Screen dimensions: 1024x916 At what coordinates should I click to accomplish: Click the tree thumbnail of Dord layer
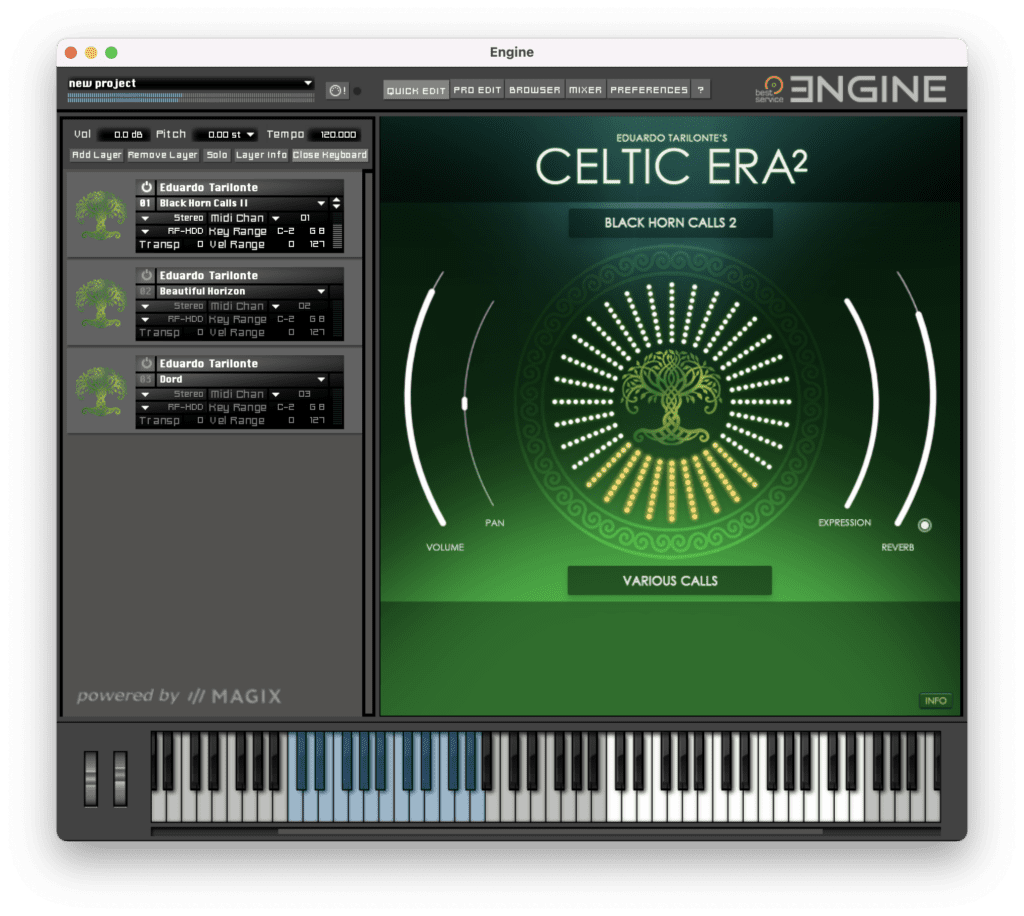101,390
